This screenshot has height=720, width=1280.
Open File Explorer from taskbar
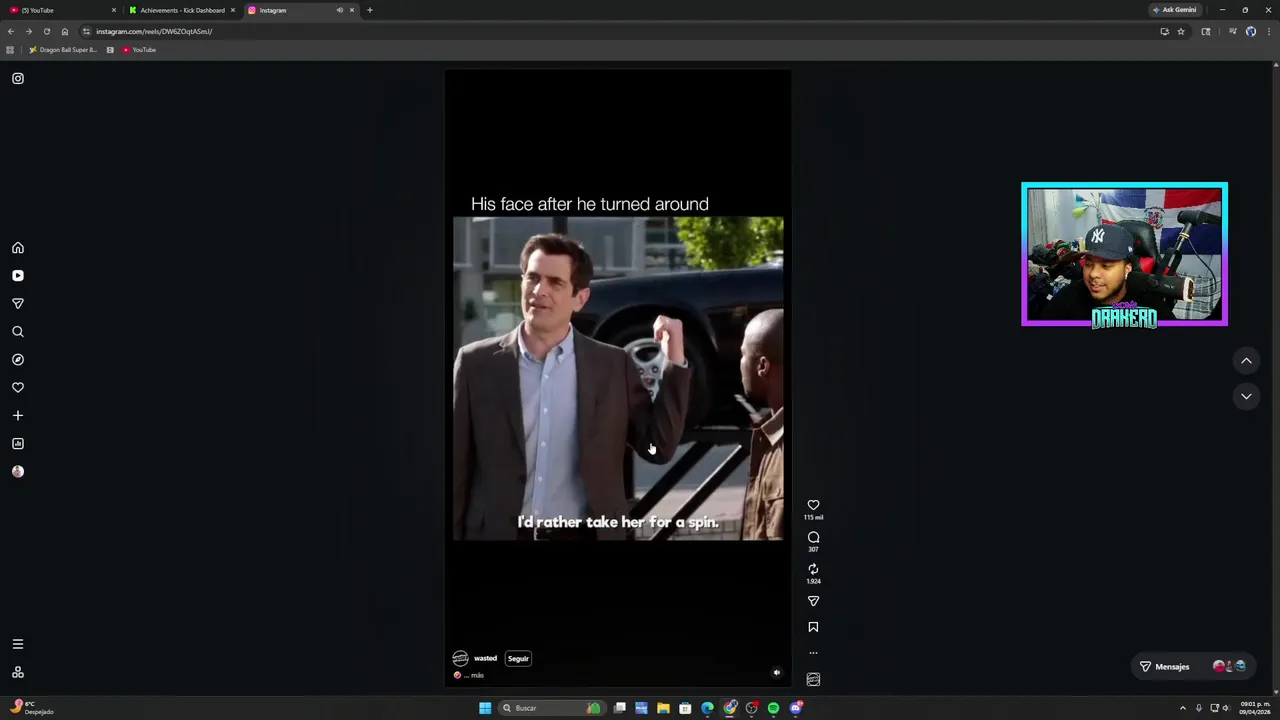tap(663, 708)
